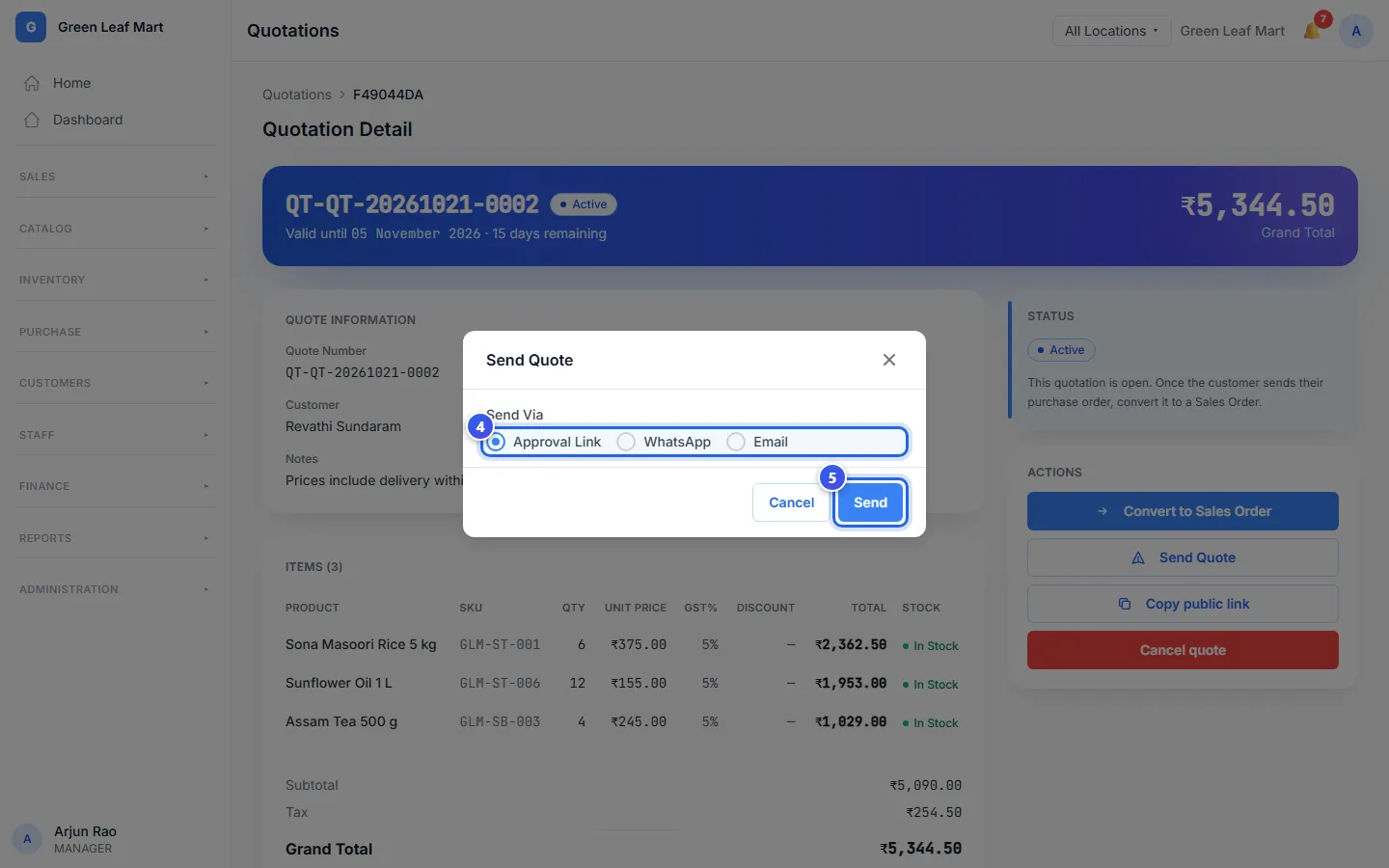The height and width of the screenshot is (868, 1389).
Task: Click the Dashboard icon in sidebar
Action: (32, 120)
